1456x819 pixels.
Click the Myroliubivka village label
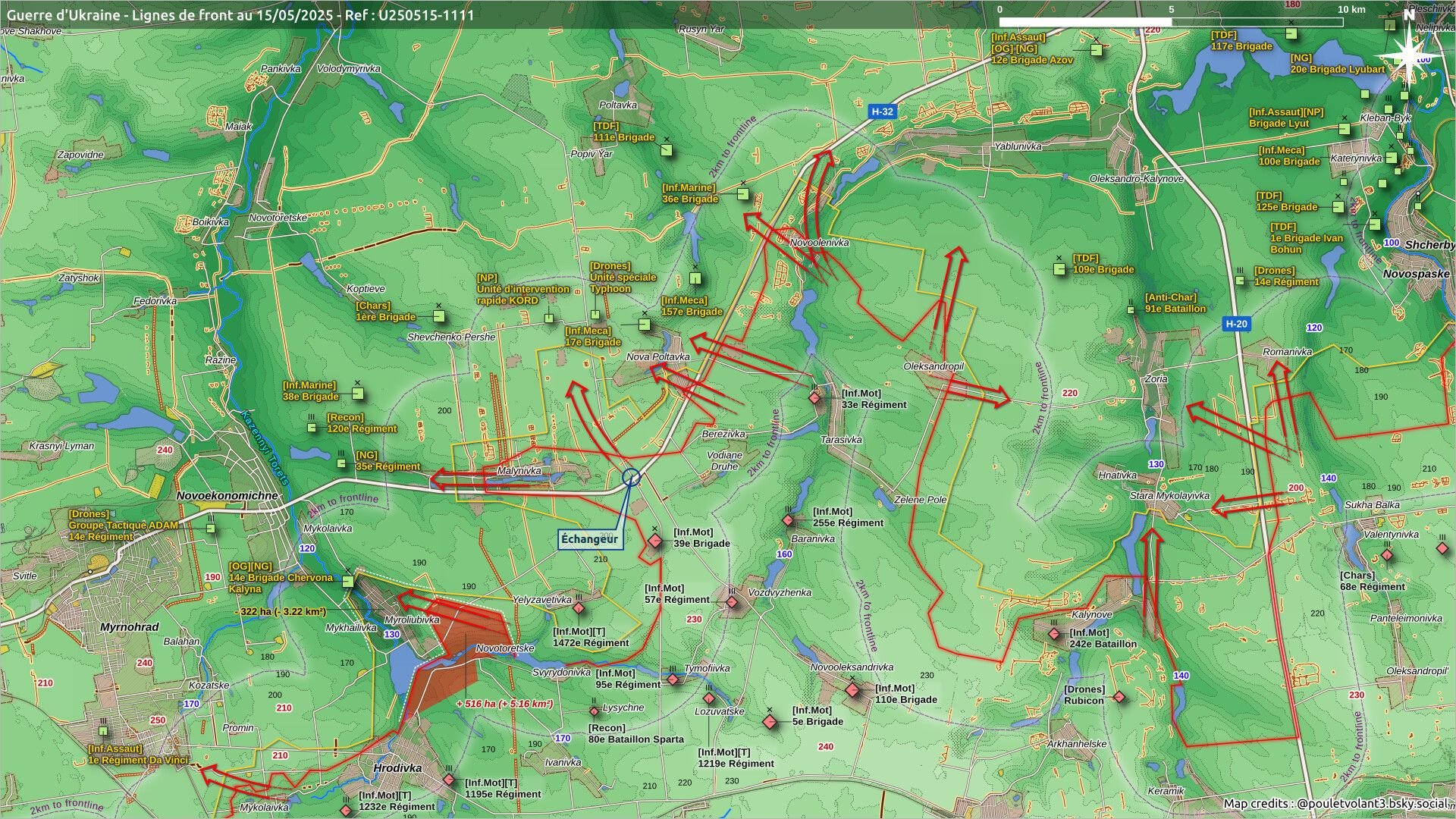(x=412, y=620)
